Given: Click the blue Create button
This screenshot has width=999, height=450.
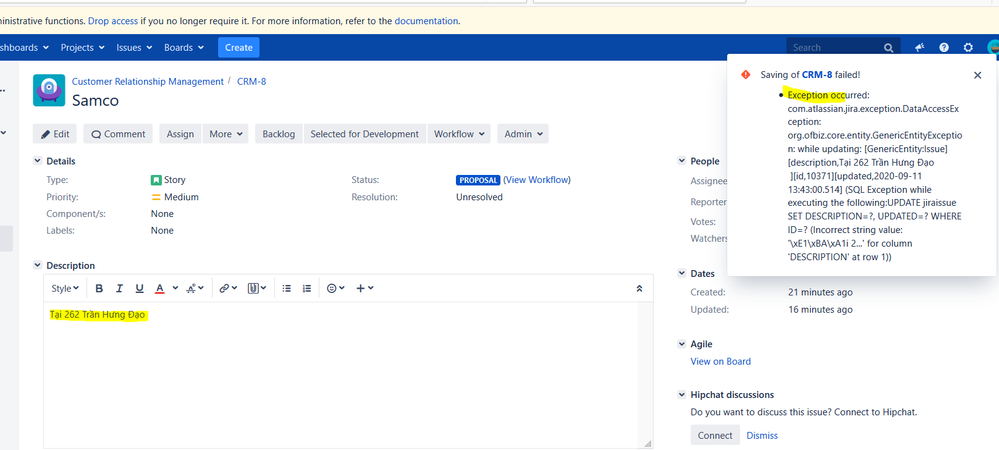Looking at the screenshot, I should tap(238, 47).
